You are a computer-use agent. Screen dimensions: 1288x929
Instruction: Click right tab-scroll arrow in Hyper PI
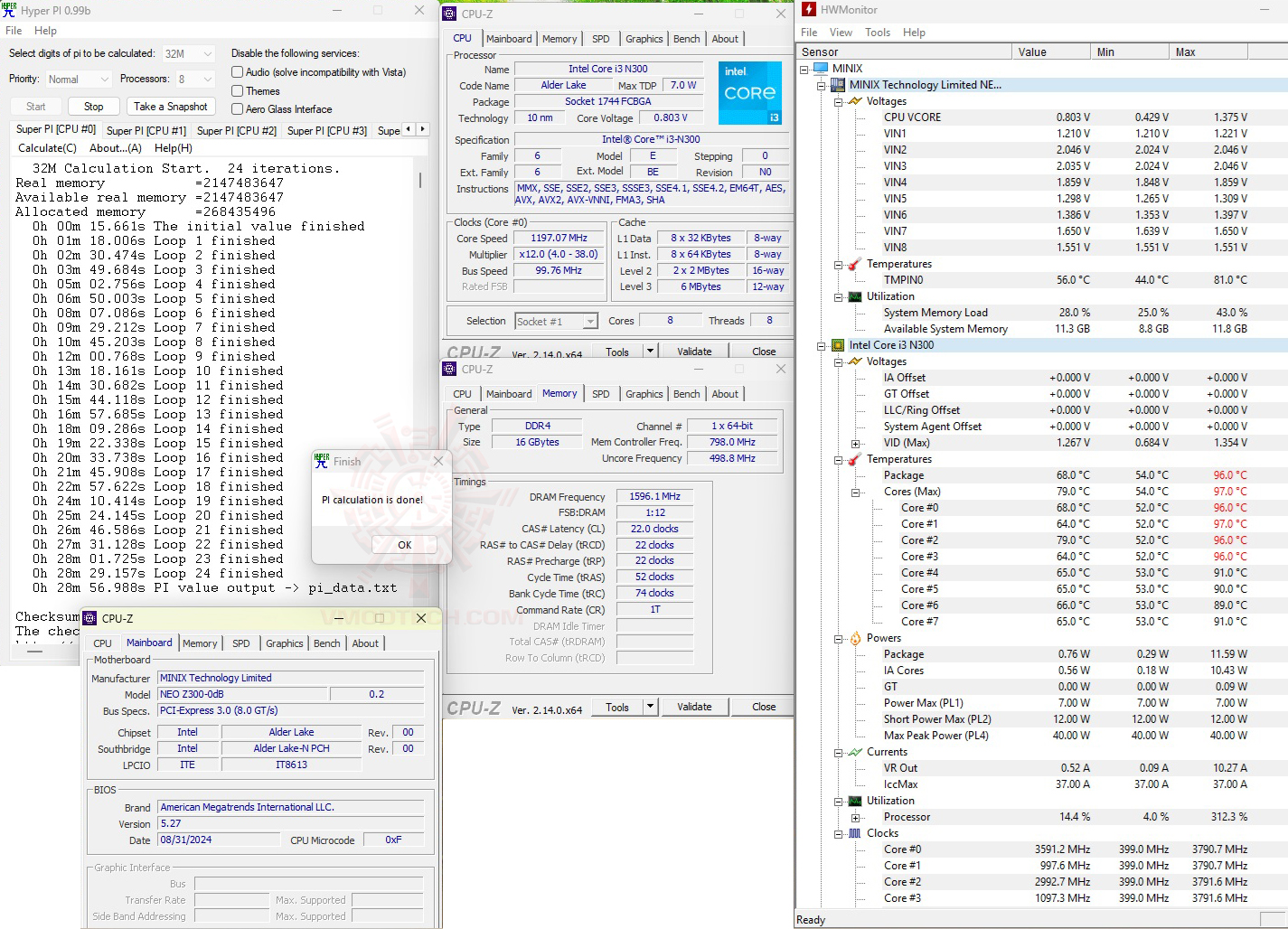click(422, 129)
